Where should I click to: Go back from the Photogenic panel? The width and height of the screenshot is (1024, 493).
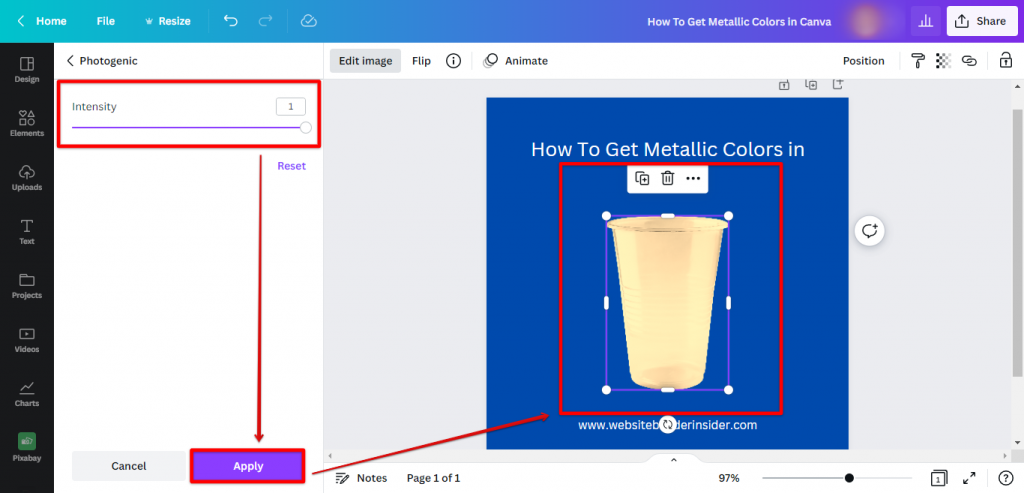point(70,61)
